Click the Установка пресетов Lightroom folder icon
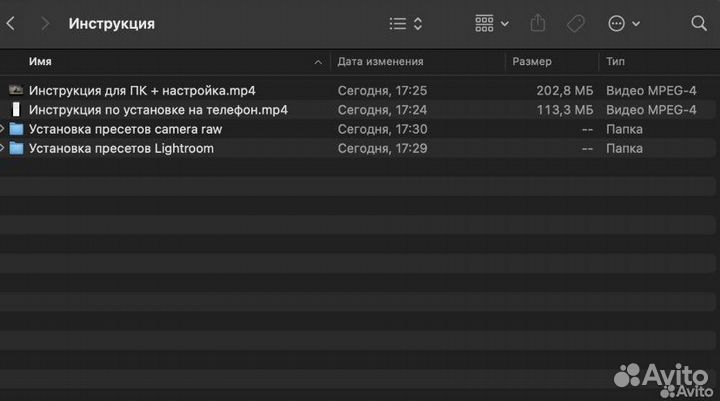720x401 pixels. [16, 148]
